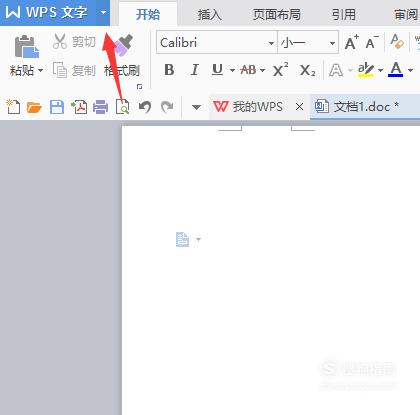Click the undo arrow icon

[145, 107]
